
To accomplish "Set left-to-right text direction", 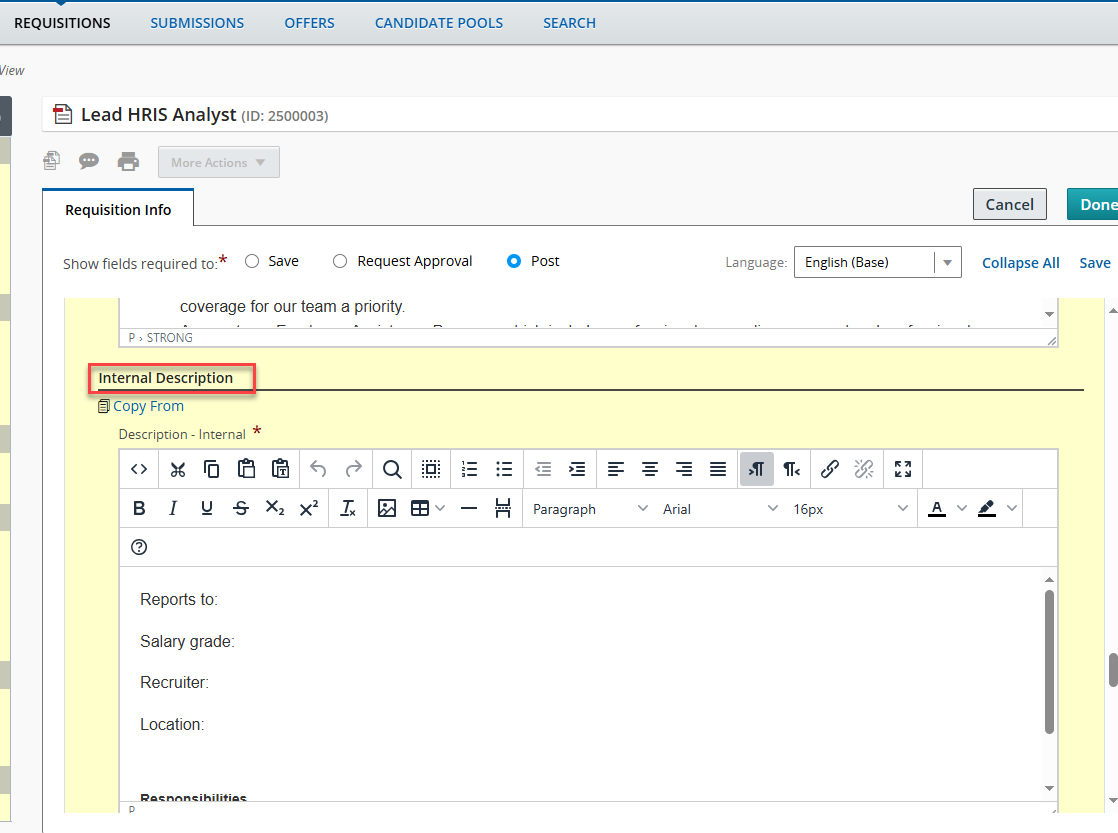I will coord(757,469).
